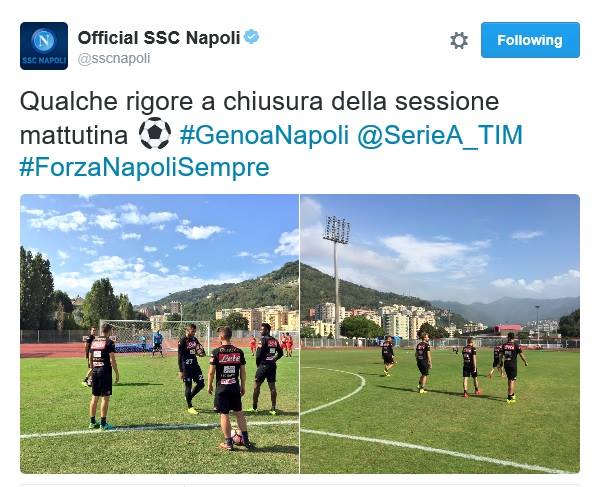Open the Official SSC Napoli display name
607x487 pixels.
[159, 38]
